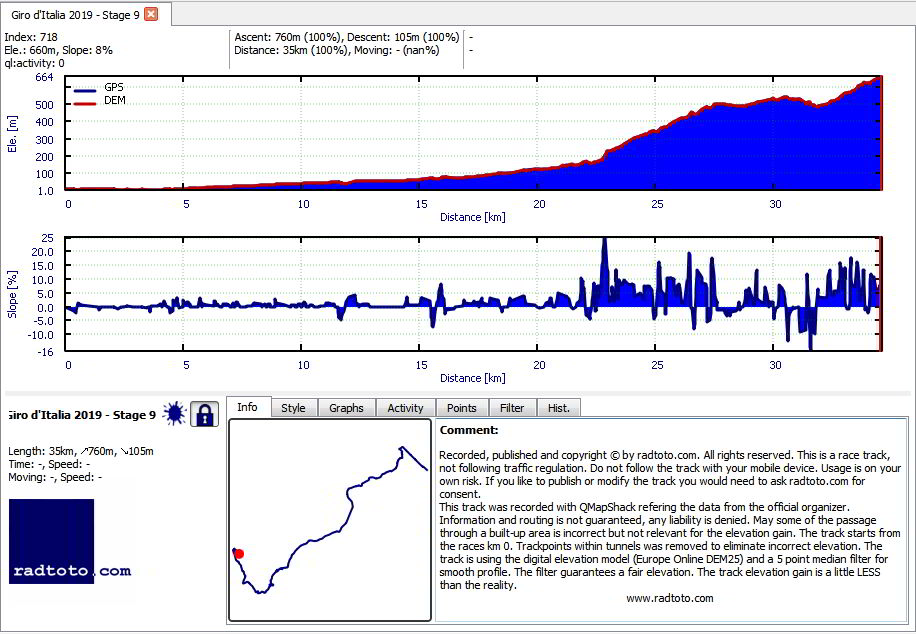The height and width of the screenshot is (634, 916).
Task: Open the Graphs tab
Action: (346, 408)
